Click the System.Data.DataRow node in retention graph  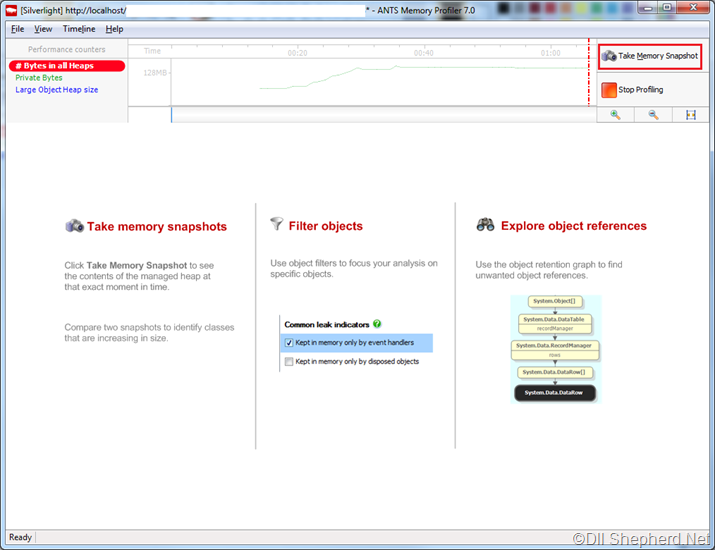tap(554, 393)
